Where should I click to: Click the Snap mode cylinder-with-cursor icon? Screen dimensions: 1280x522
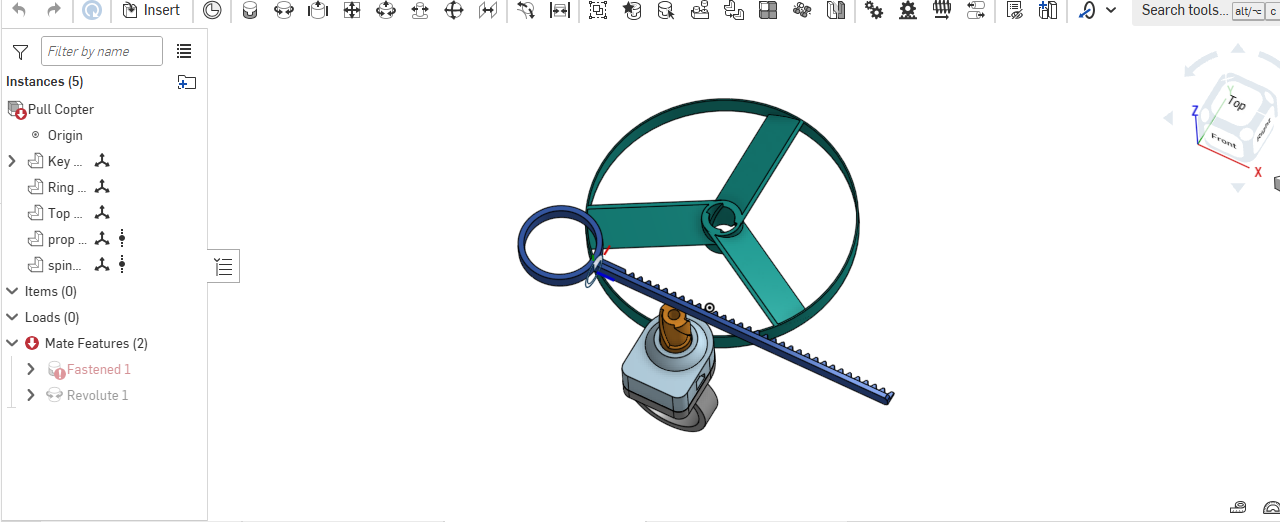(665, 10)
